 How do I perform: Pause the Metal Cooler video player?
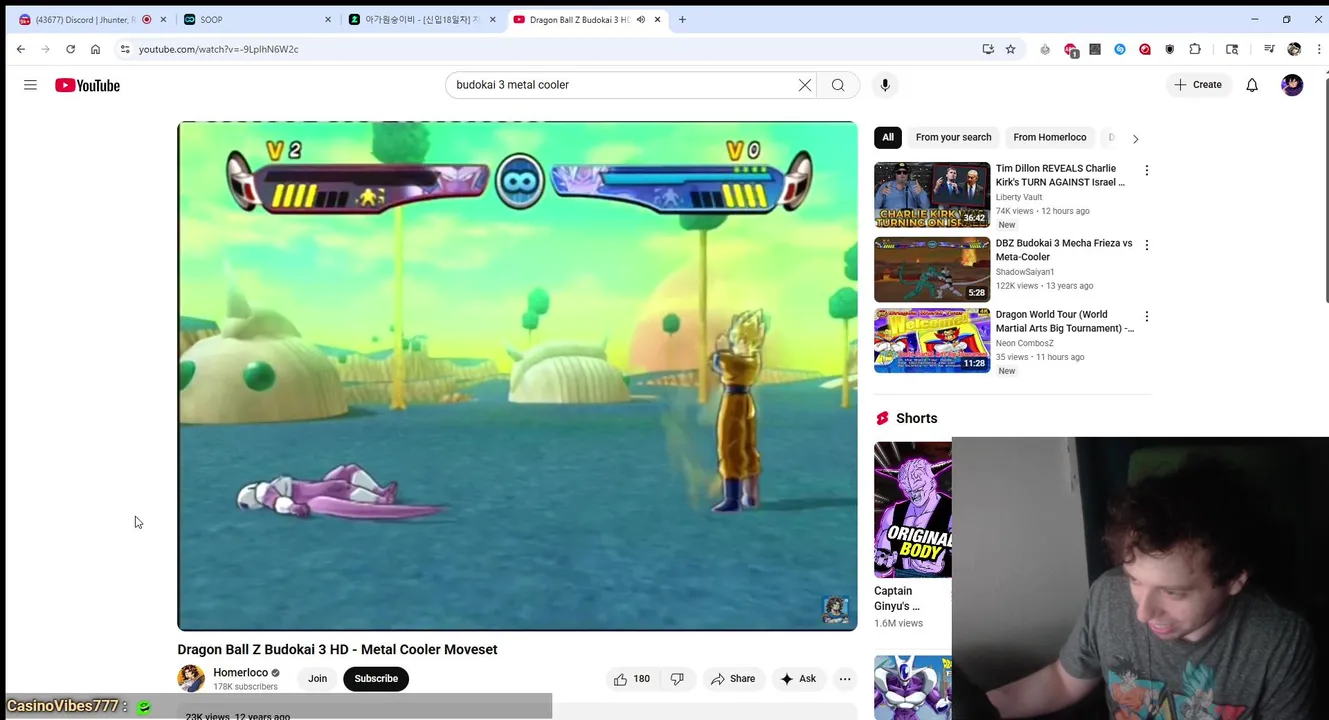pyautogui.click(x=517, y=376)
